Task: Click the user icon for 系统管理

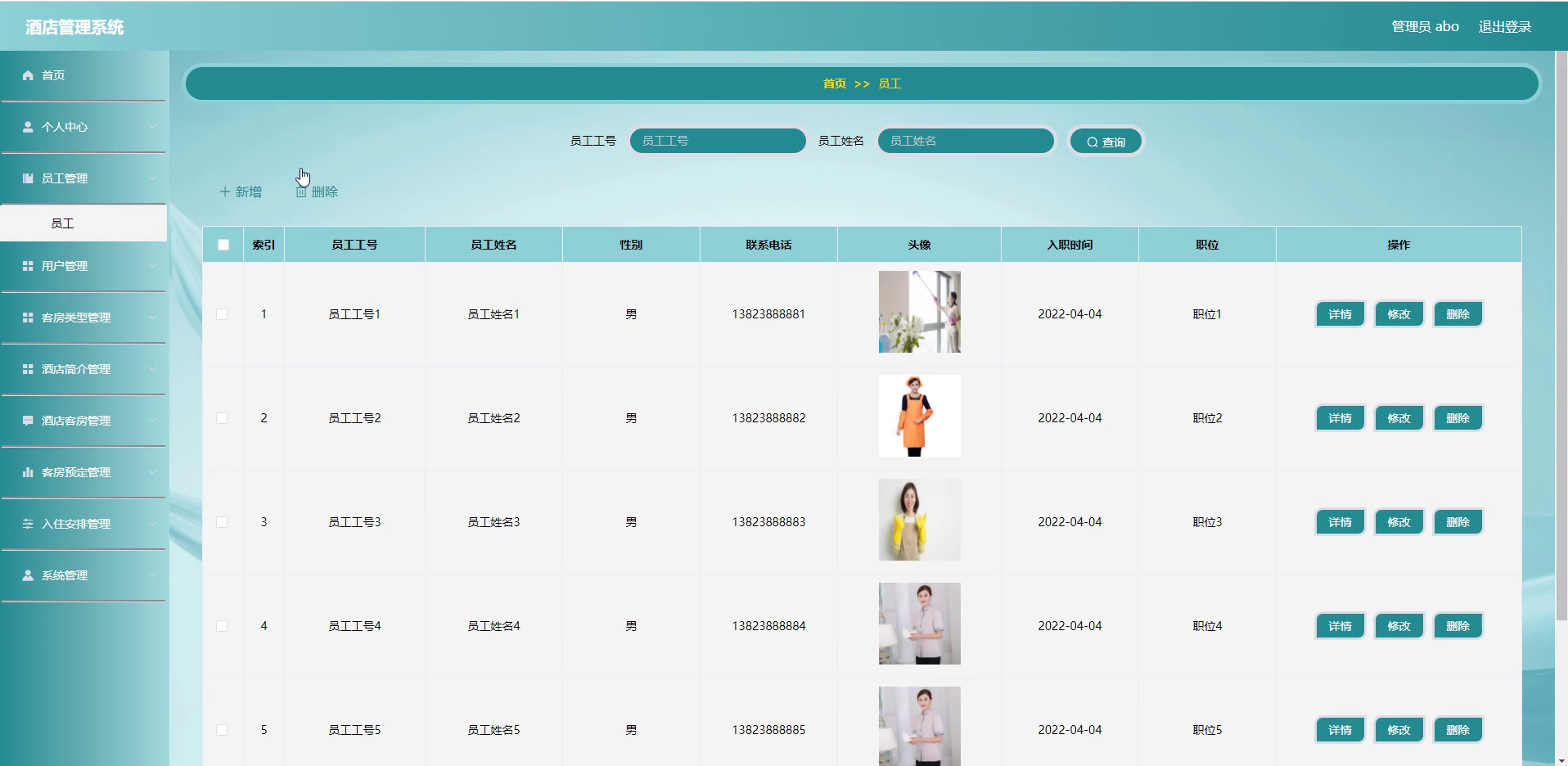Action: [28, 575]
